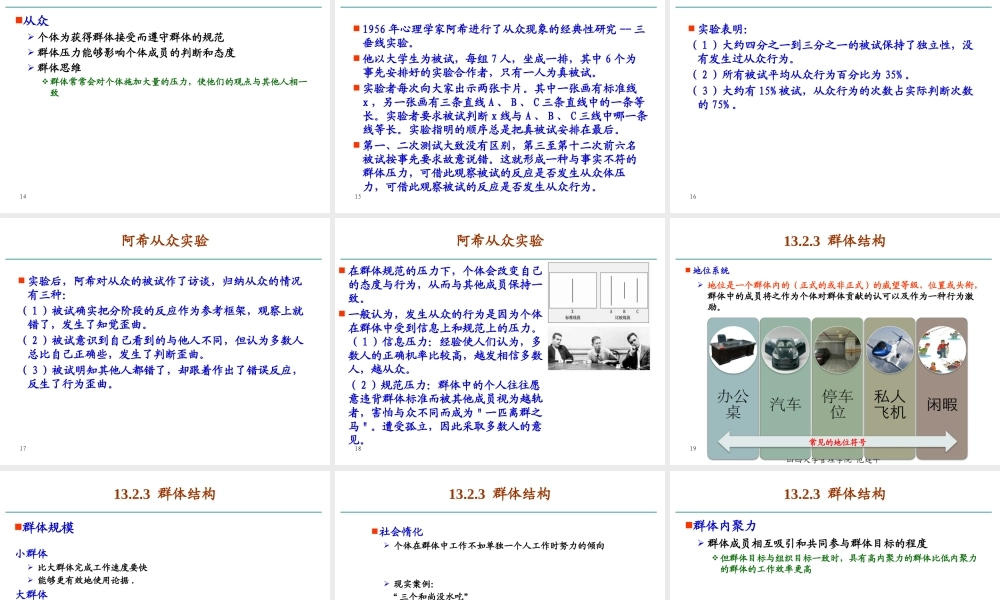This screenshot has height=600, width=1000.
Task: Click item (1) starting 被试确实把分阶段的反应
Action: (163, 318)
